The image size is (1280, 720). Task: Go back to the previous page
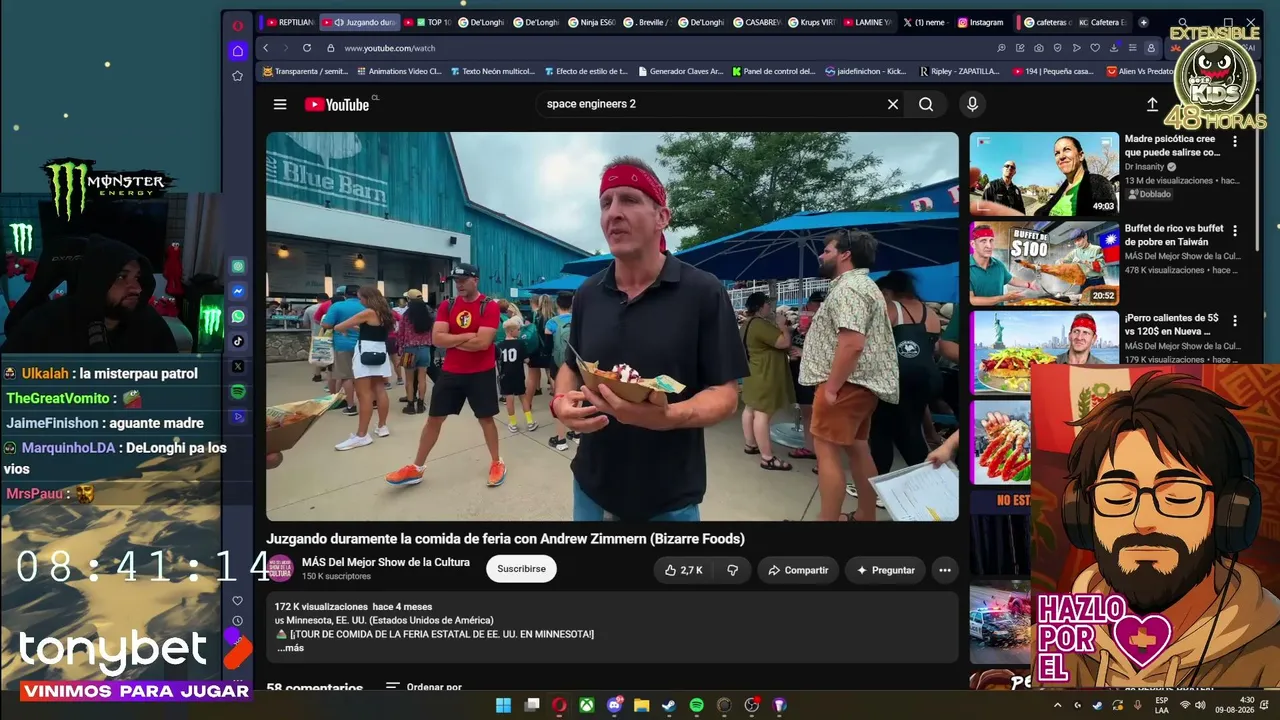265,48
